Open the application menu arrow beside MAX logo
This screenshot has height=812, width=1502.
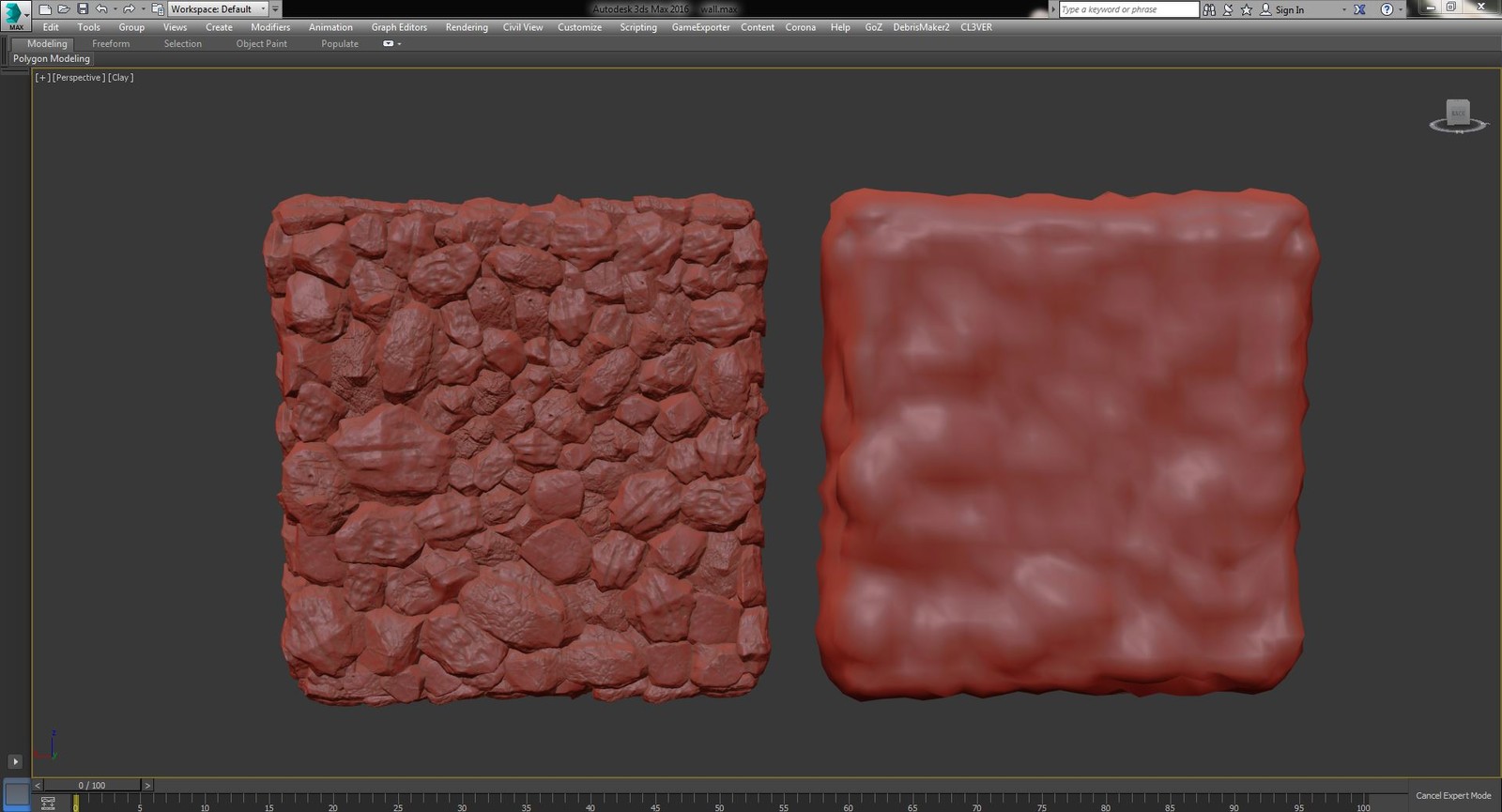coord(27,14)
